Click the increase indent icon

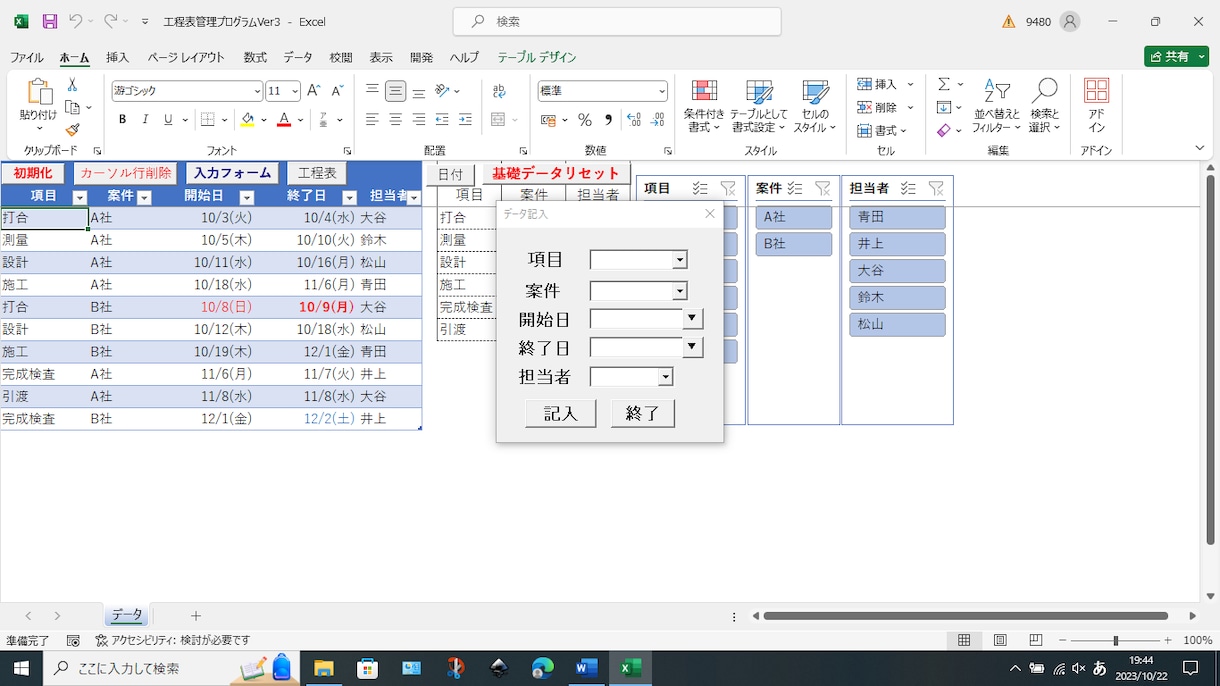(465, 120)
